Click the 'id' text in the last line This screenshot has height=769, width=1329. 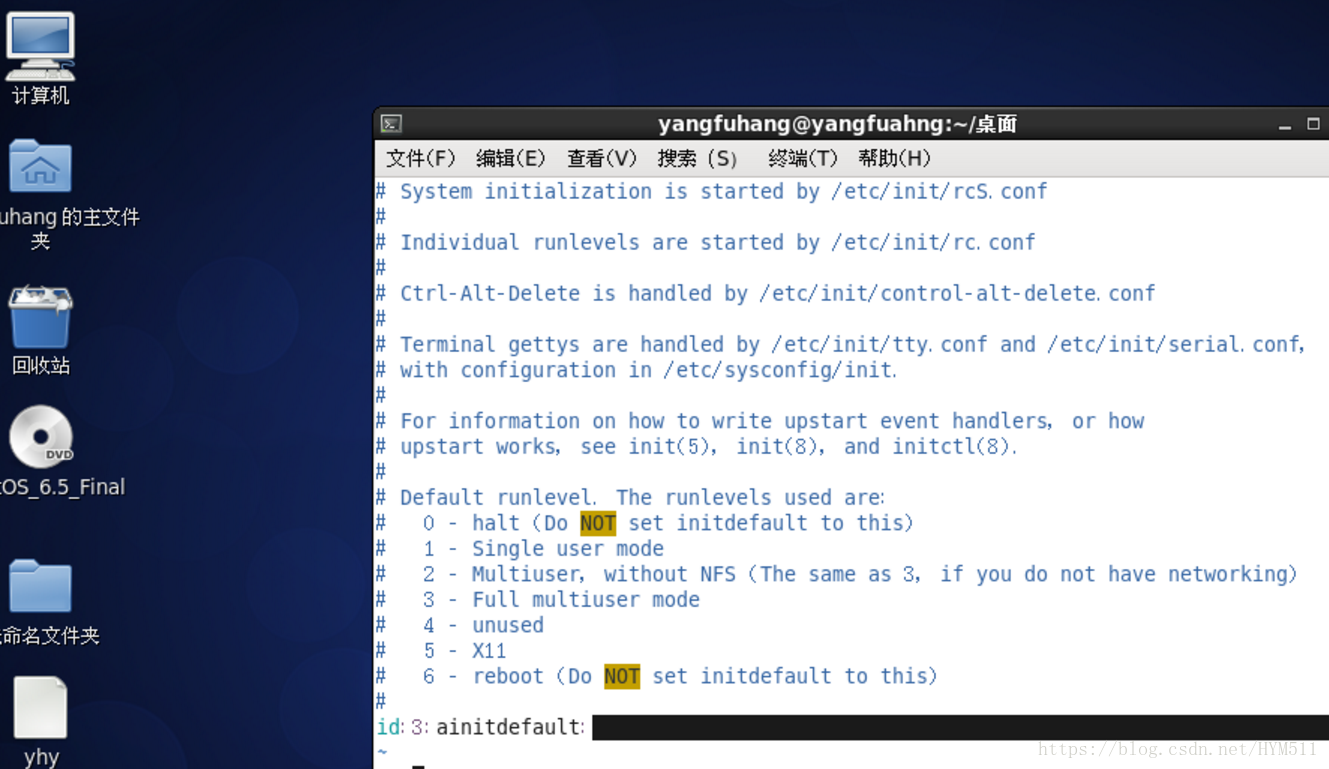click(389, 727)
